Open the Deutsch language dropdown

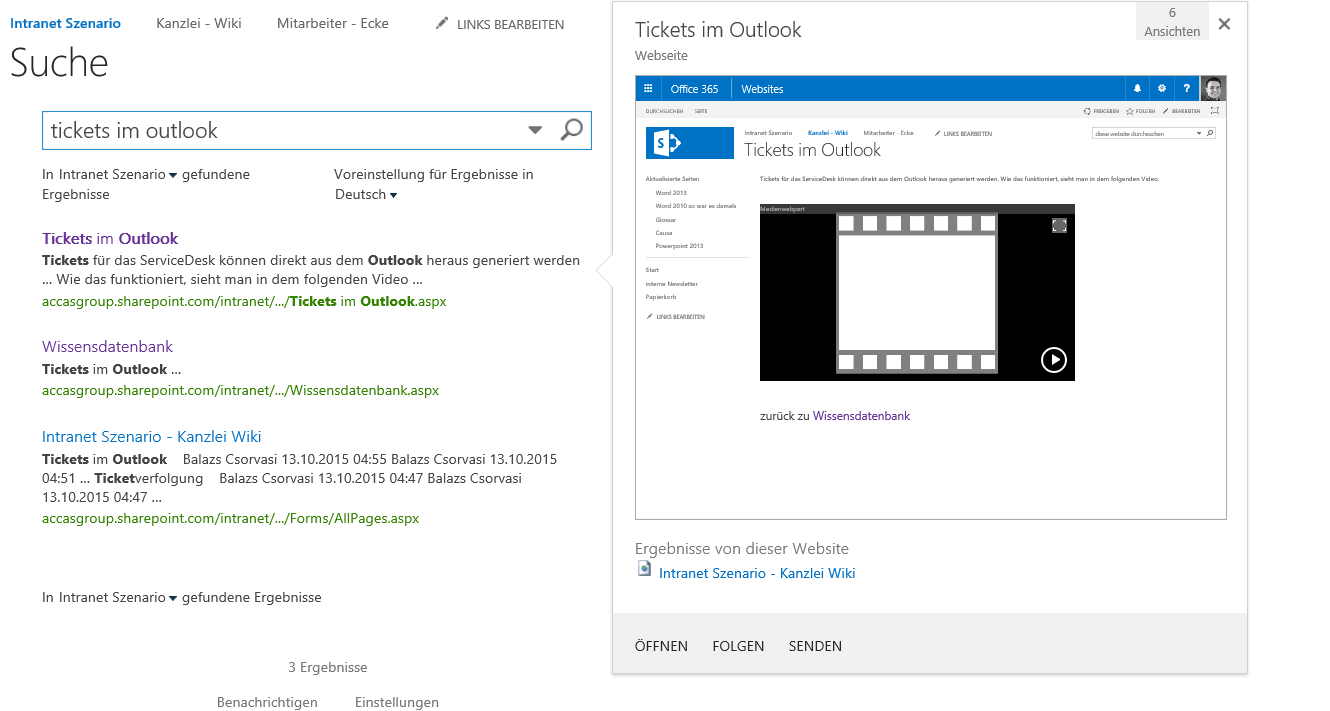[393, 195]
